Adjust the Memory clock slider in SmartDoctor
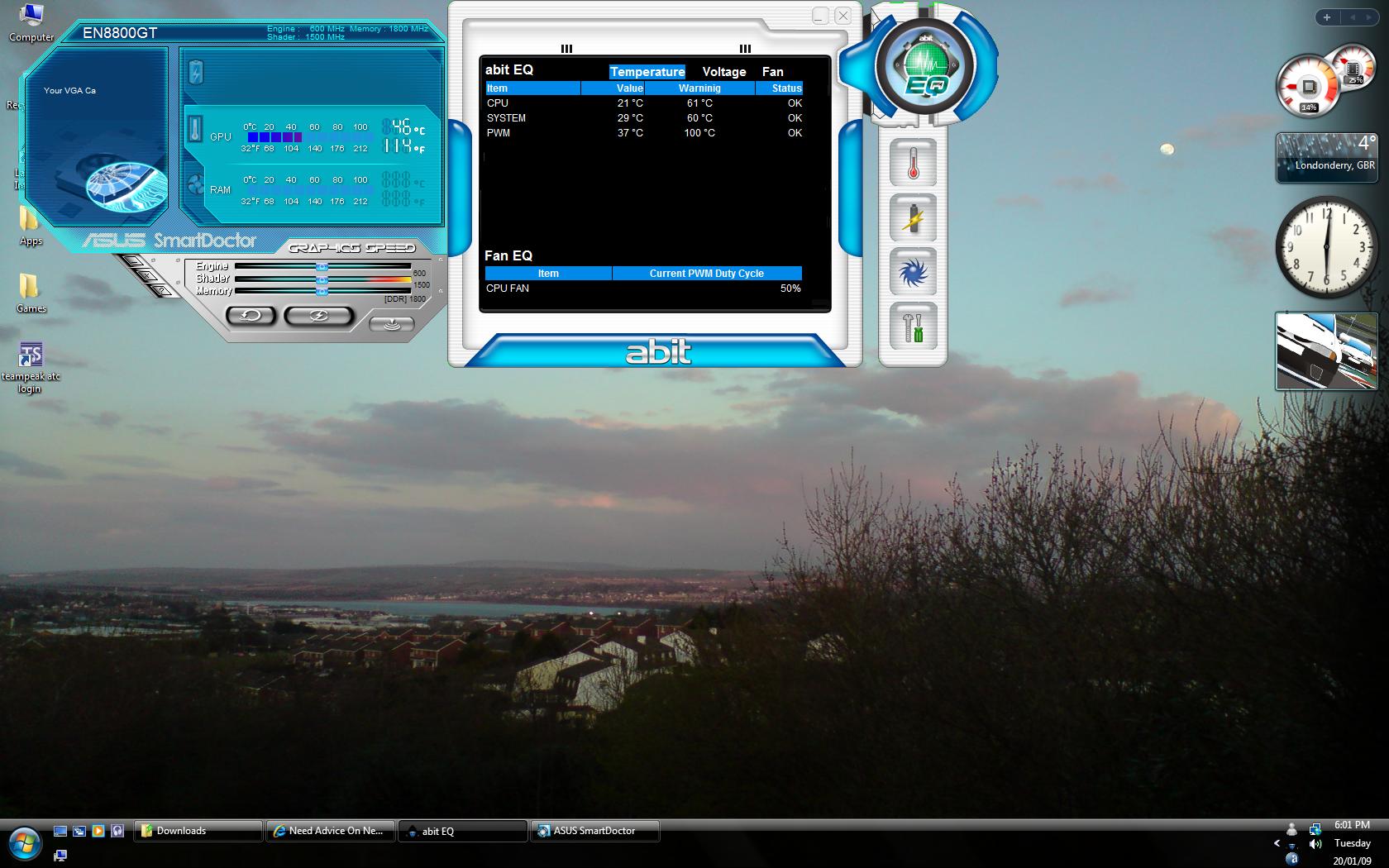Screen dimensions: 1389x868 coord(322,291)
